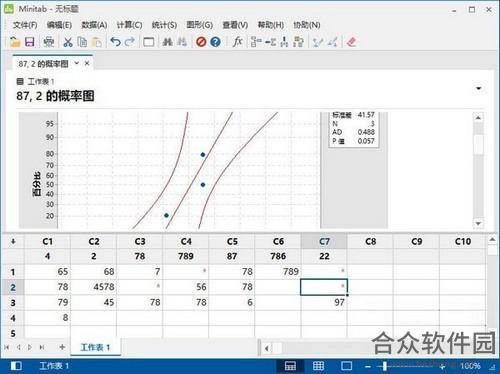Select the 工作表 1 sheet tab

pos(95,348)
